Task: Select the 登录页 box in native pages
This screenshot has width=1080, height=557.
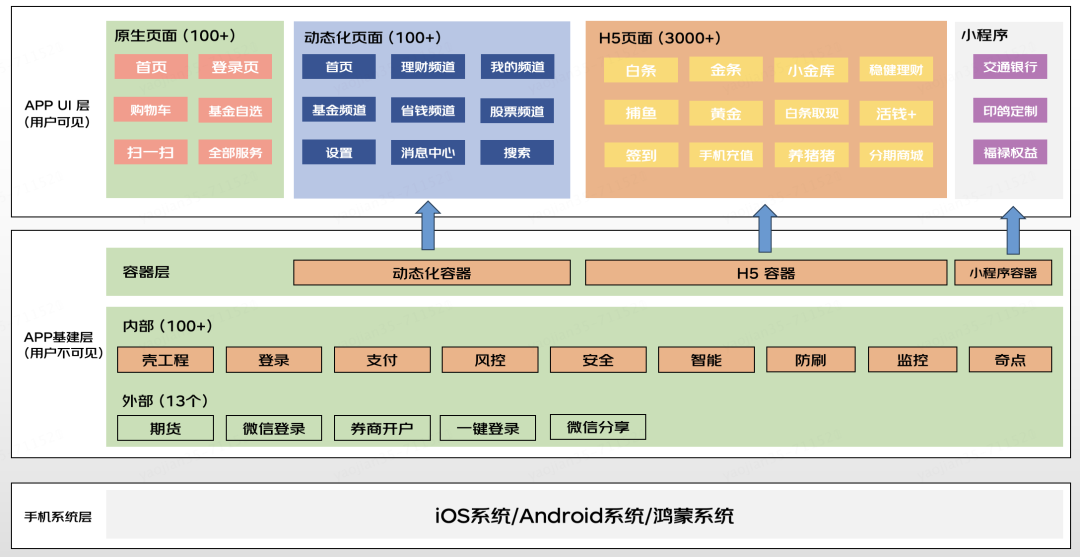Action: (235, 67)
